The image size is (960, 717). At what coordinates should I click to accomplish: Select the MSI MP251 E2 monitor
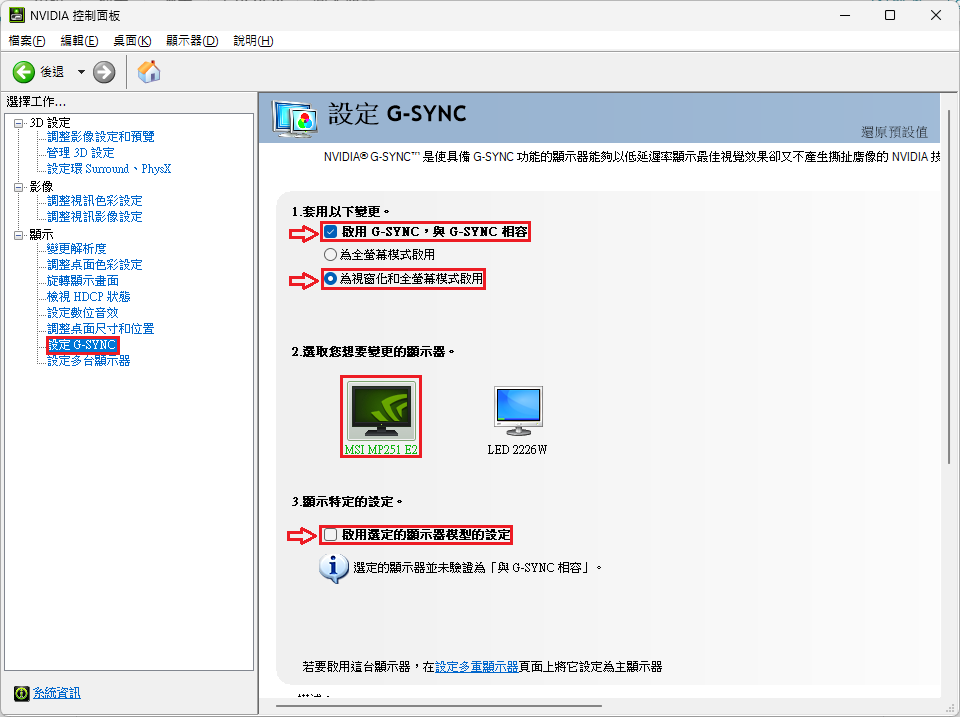381,416
